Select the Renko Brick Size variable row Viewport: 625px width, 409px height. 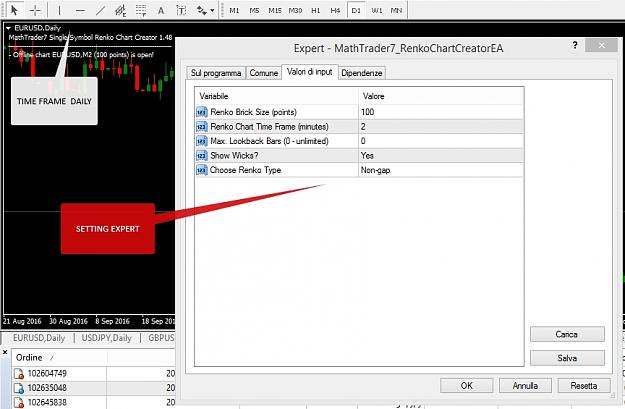(x=277, y=112)
